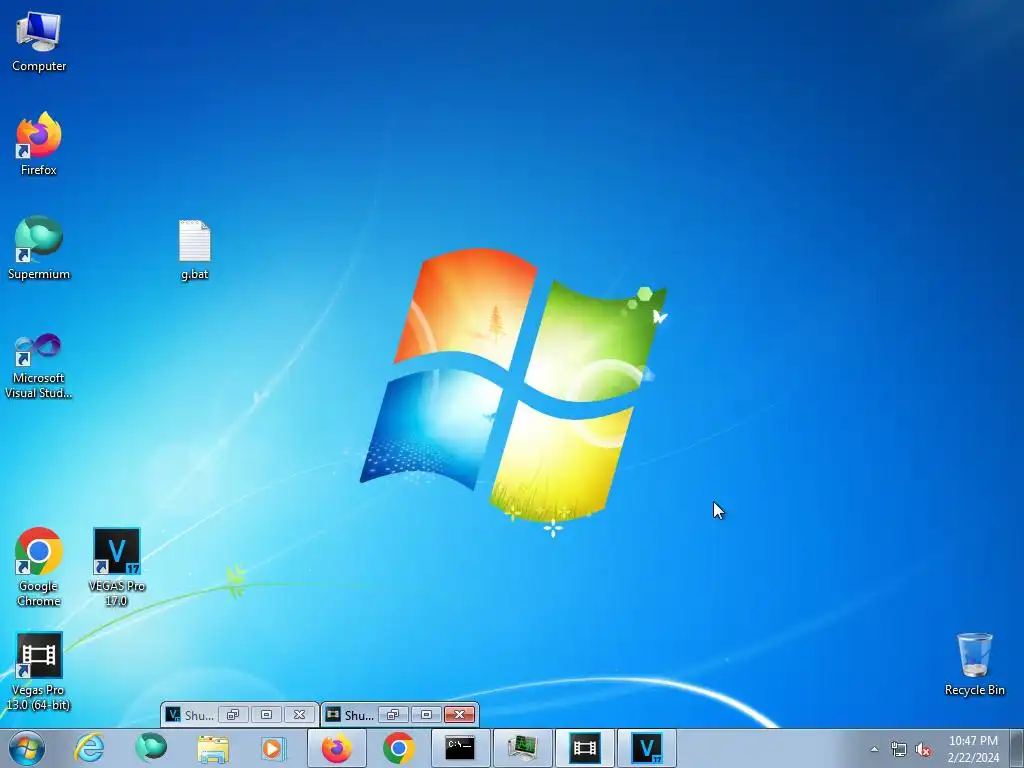Select the Firefox desktop shortcut
The width and height of the screenshot is (1024, 768).
[39, 144]
